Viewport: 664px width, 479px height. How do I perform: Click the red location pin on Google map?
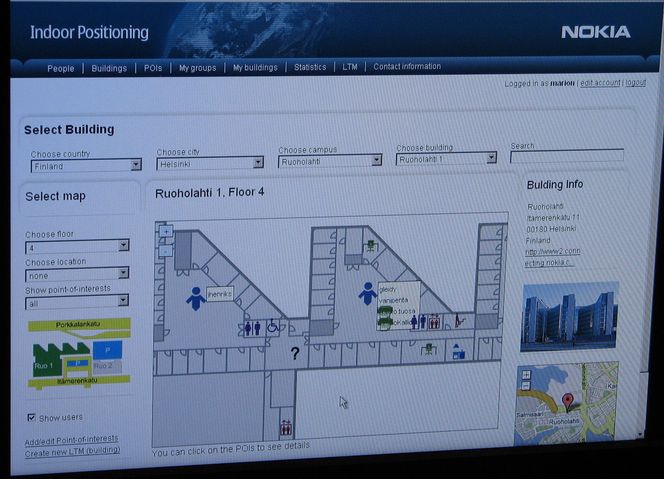pos(567,401)
